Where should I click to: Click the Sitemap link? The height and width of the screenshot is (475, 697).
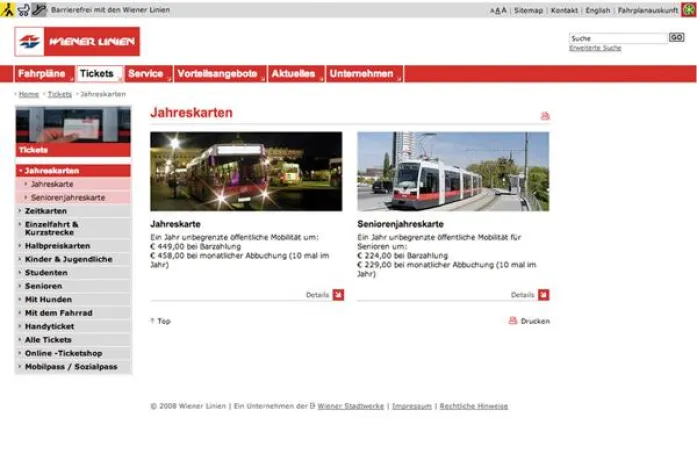[528, 10]
